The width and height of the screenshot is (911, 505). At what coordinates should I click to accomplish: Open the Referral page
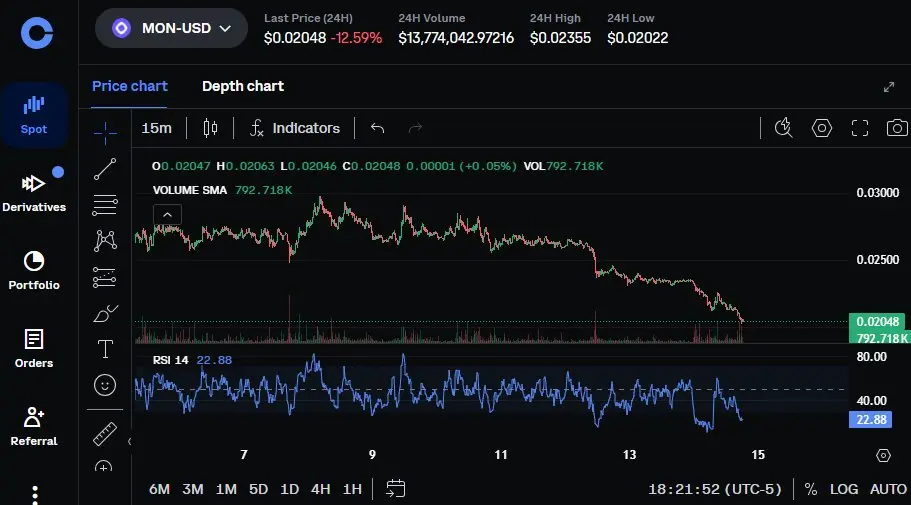pos(34,426)
